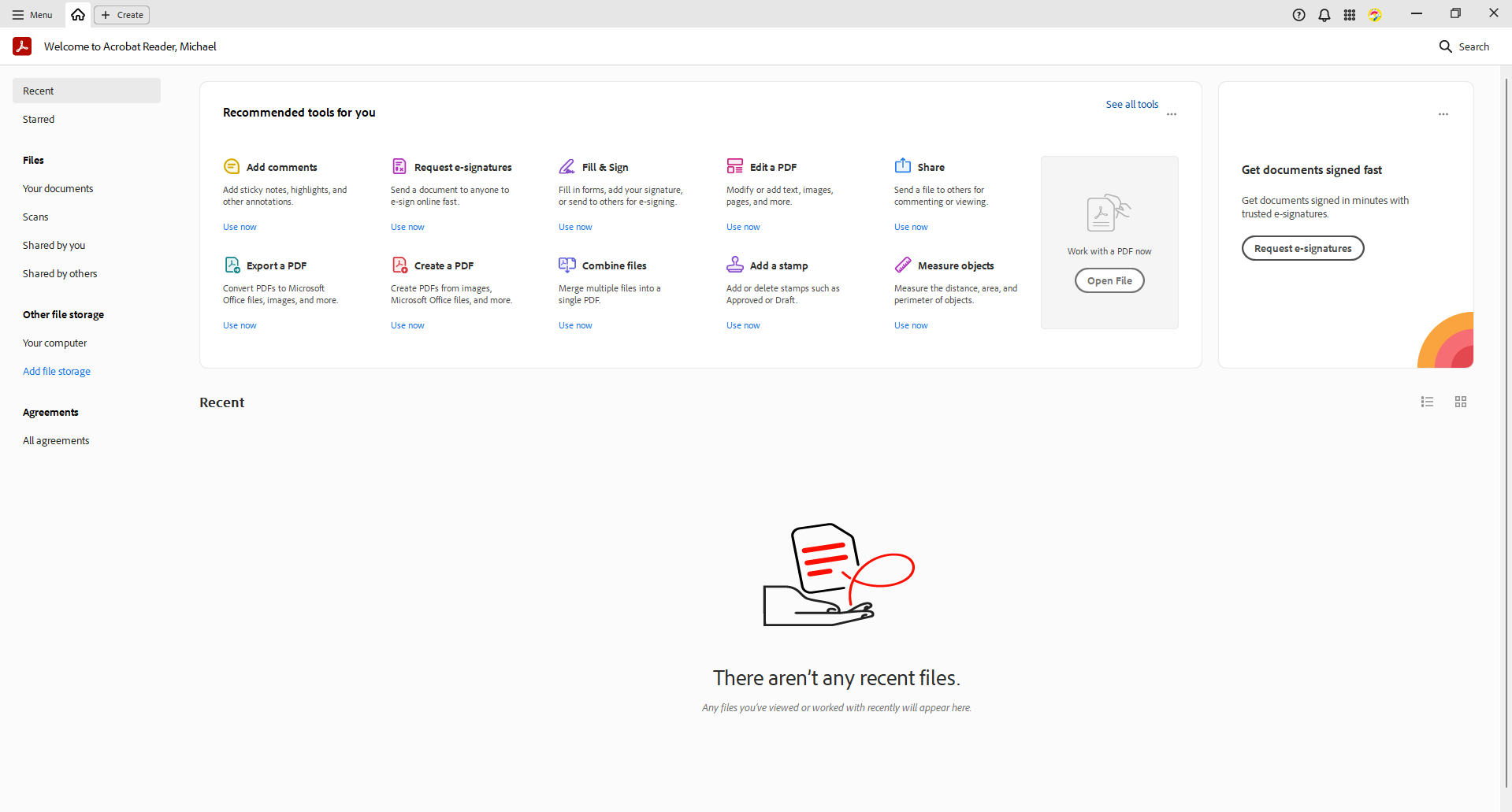Click the Restore Down window button
This screenshot has height=812, width=1512.
pos(1455,13)
